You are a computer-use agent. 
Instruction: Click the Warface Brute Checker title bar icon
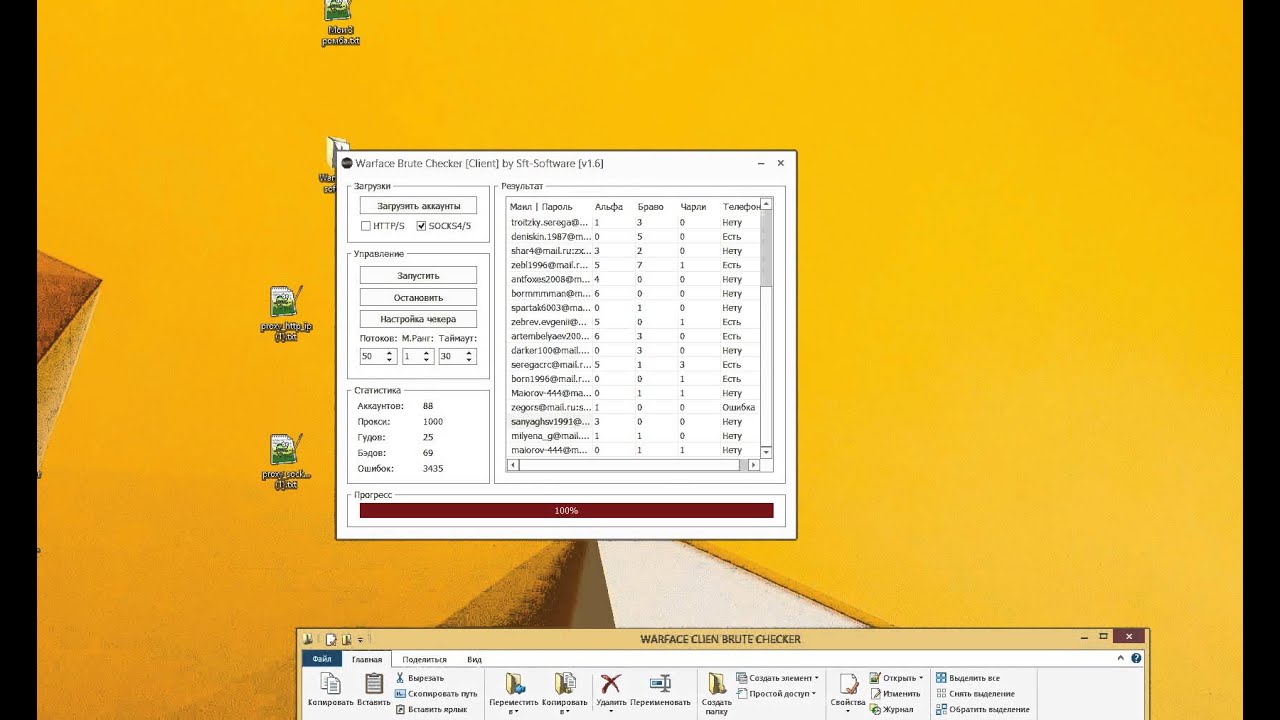(347, 163)
